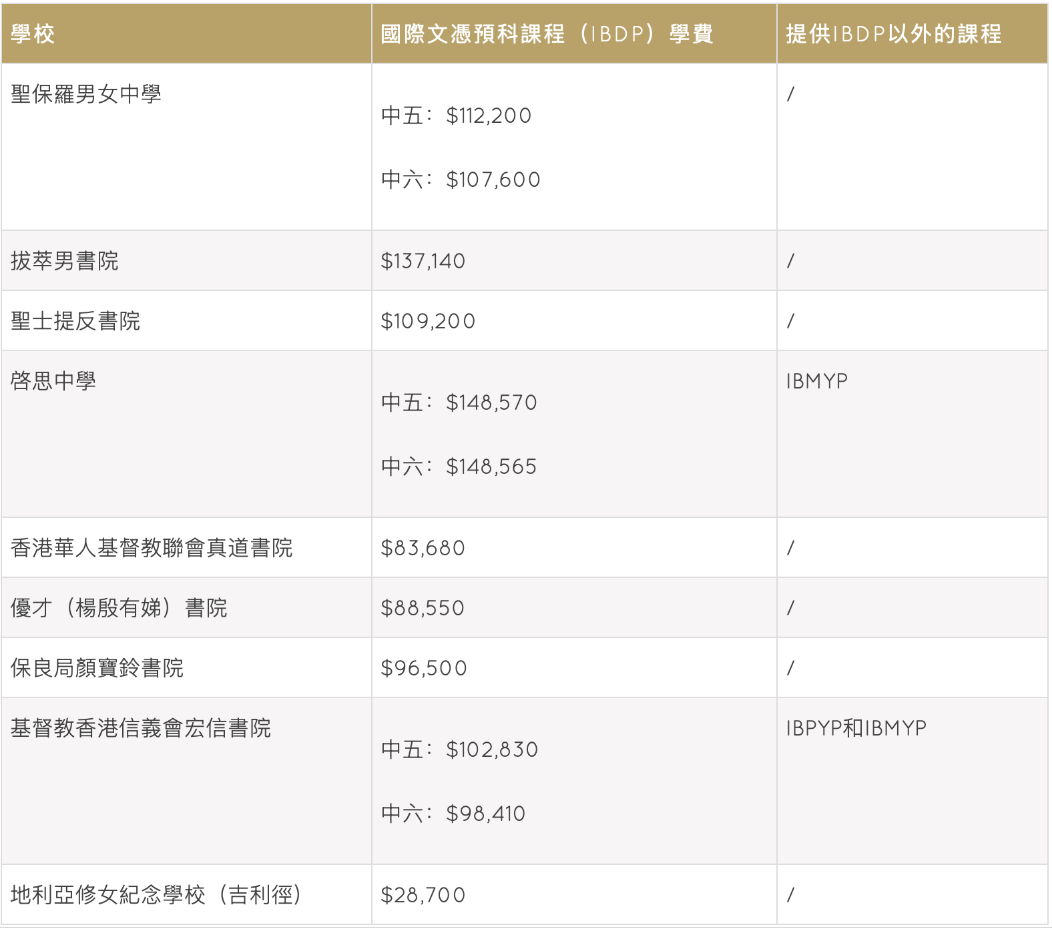Select the 拔萃男書院 school name
1052x928 pixels.
coord(64,260)
